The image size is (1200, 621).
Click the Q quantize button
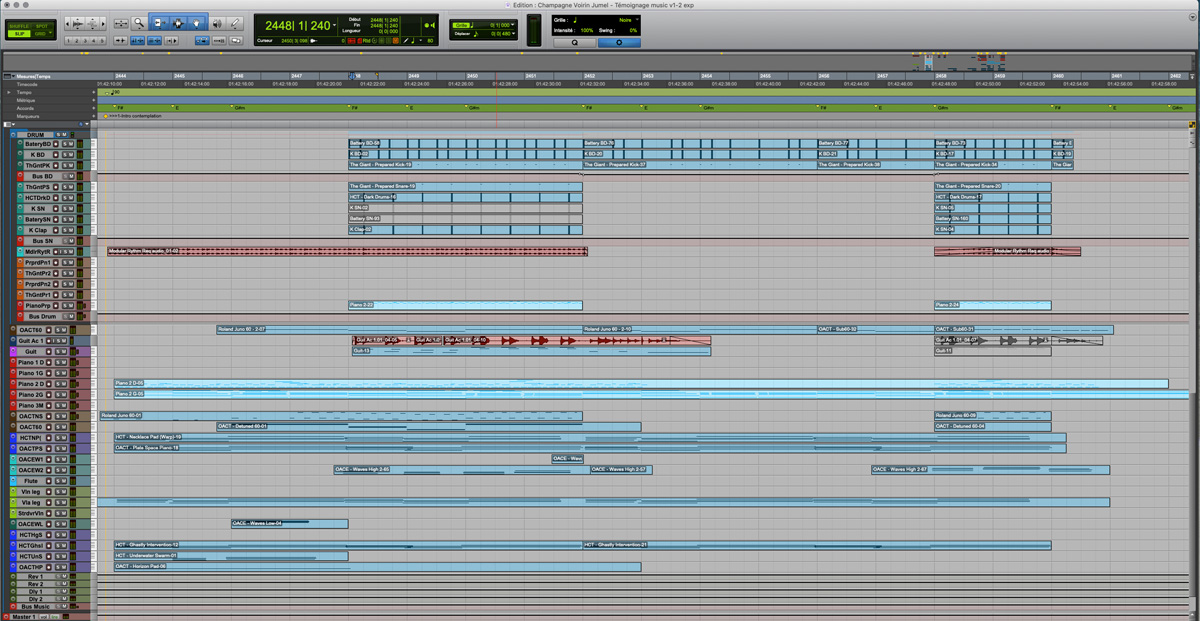click(575, 43)
